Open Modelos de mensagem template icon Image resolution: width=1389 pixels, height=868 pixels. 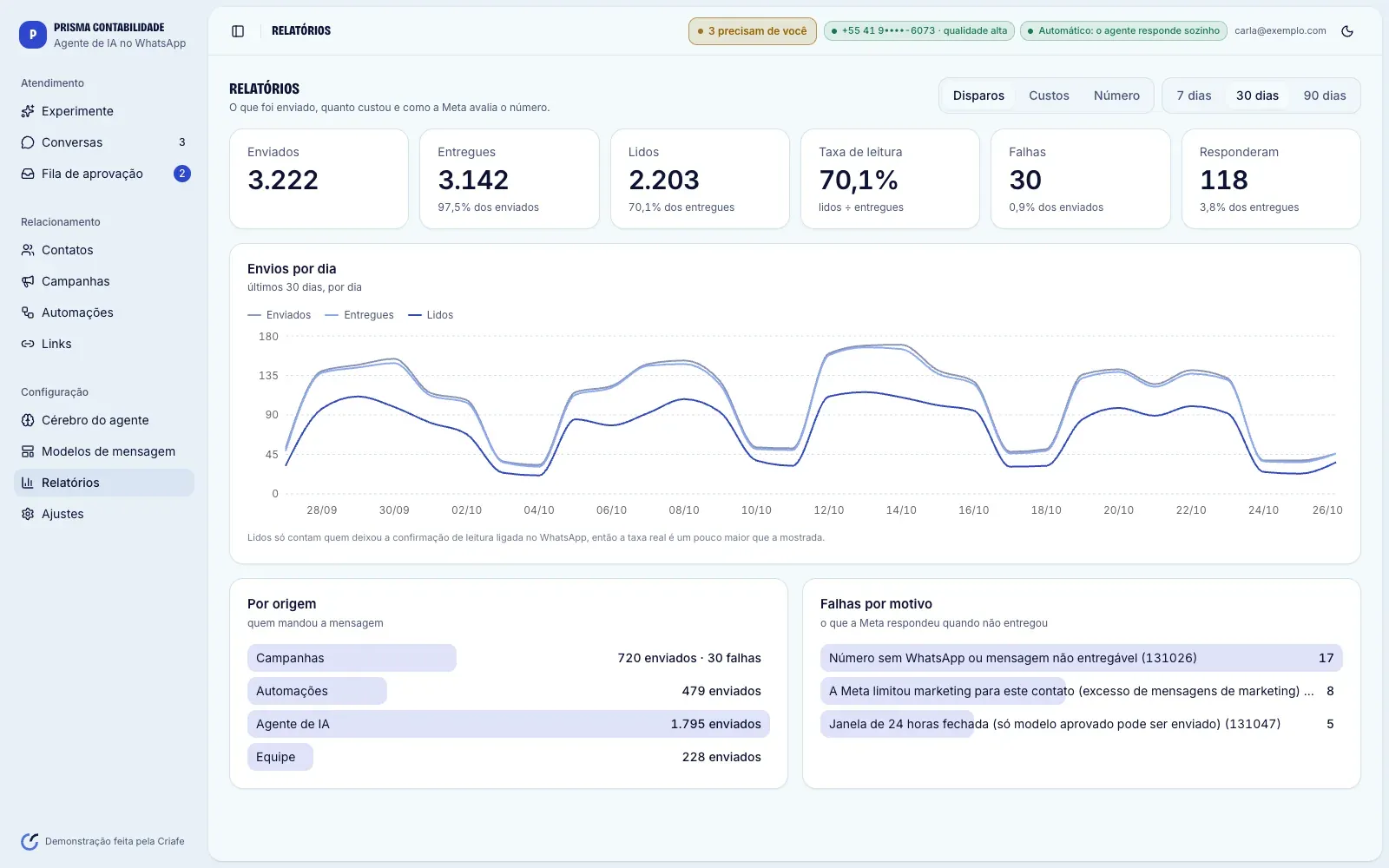pyautogui.click(x=28, y=451)
